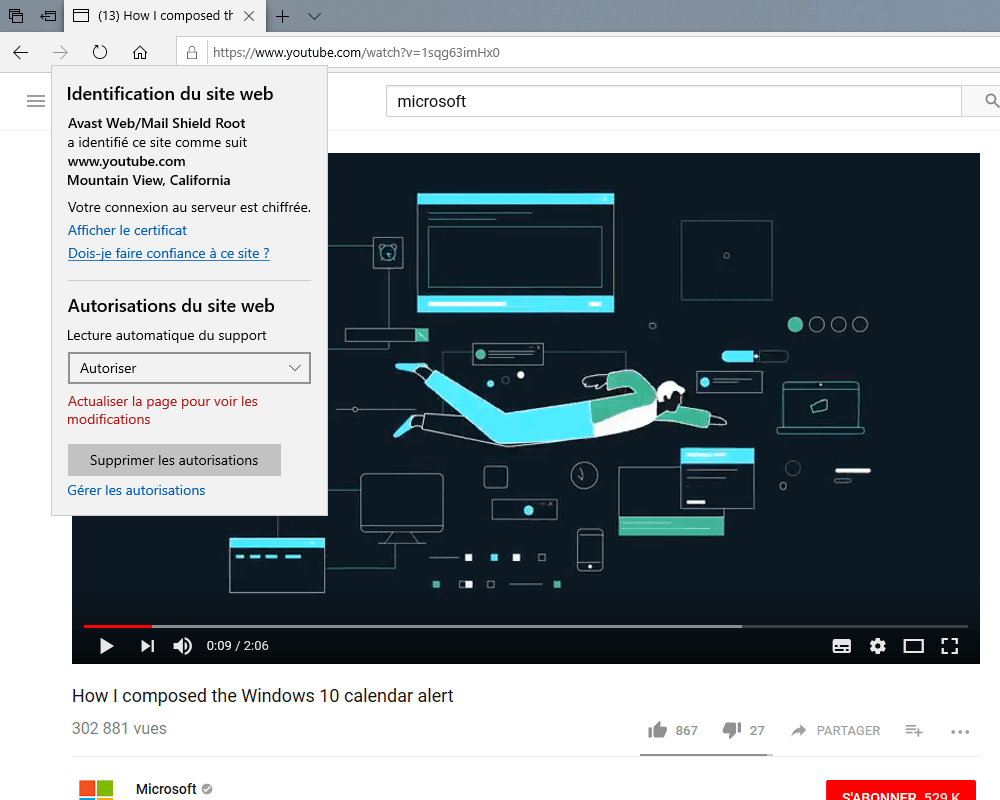
Task: Open video settings gear
Action: point(878,646)
